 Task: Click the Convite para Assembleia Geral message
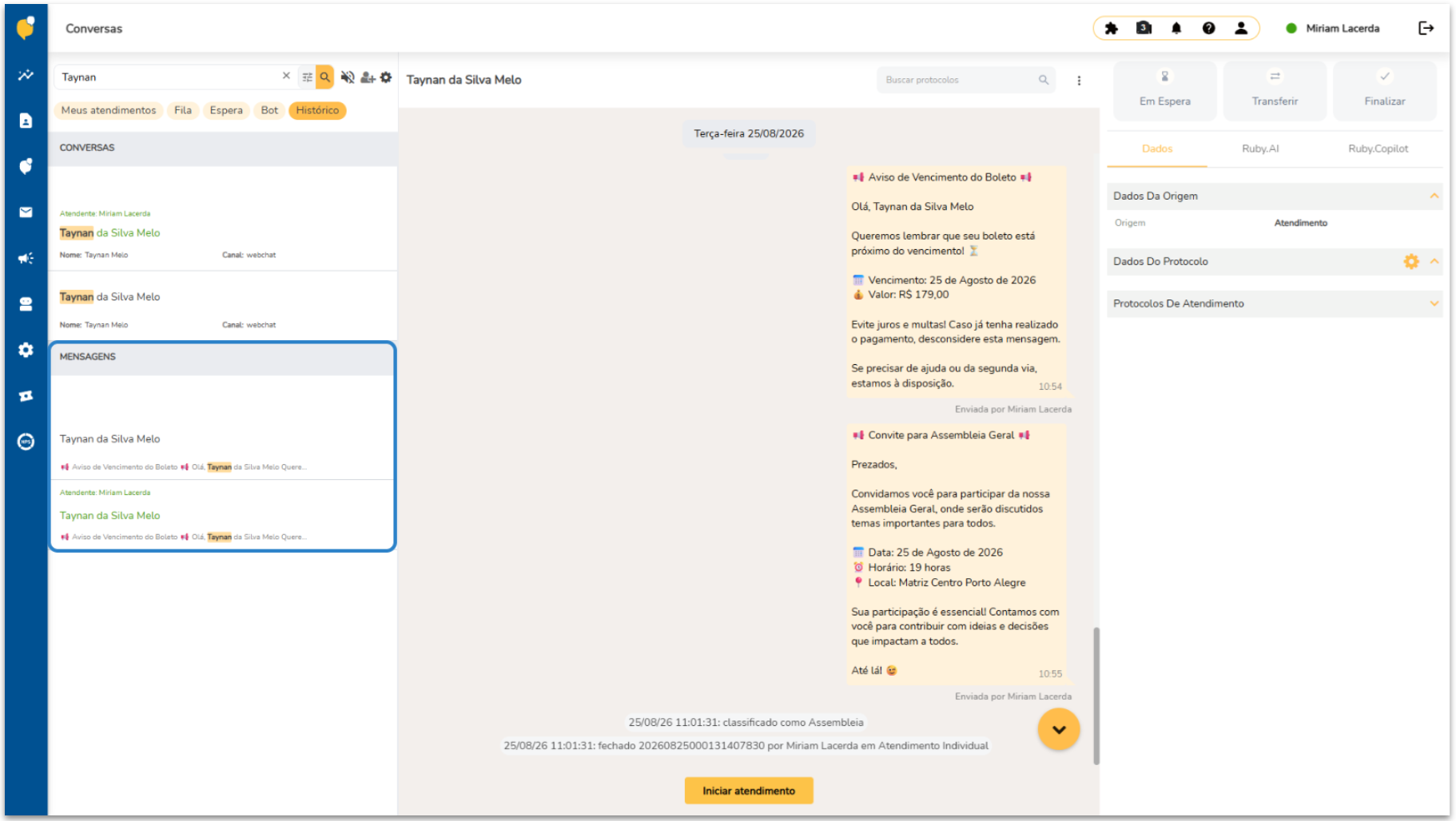(x=956, y=554)
